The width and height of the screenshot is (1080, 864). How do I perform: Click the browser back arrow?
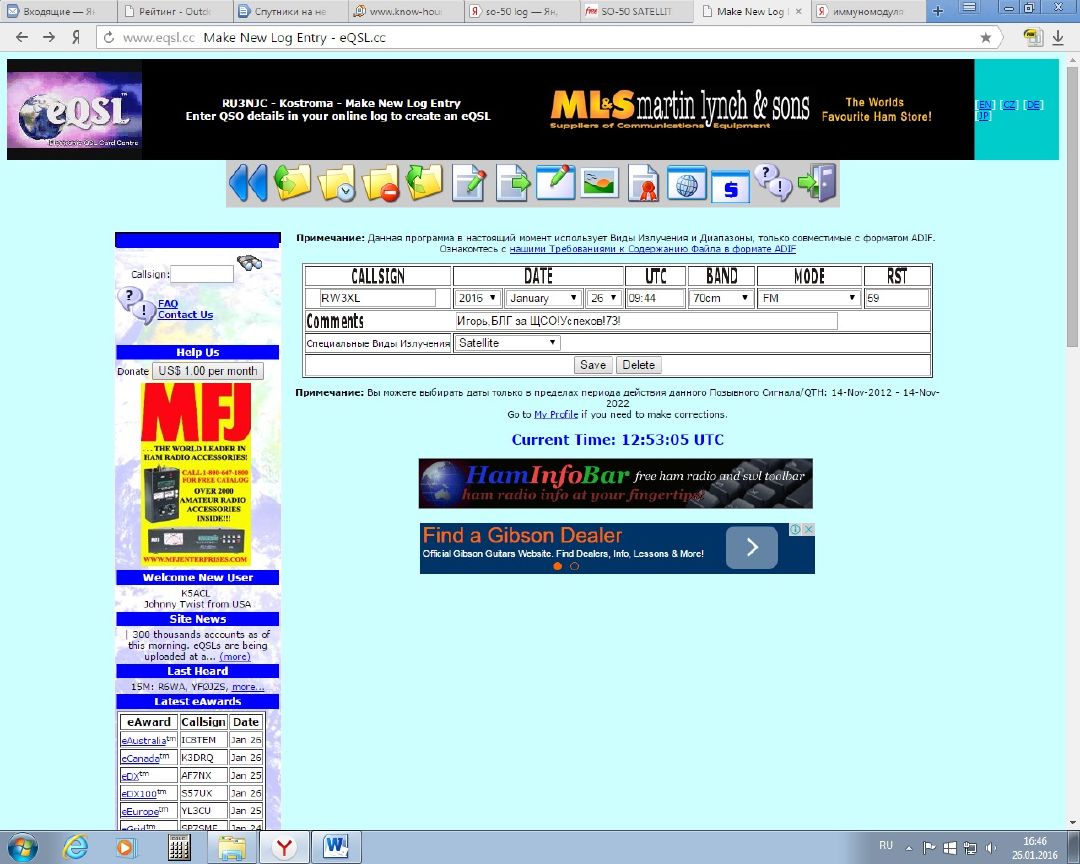tap(22, 37)
